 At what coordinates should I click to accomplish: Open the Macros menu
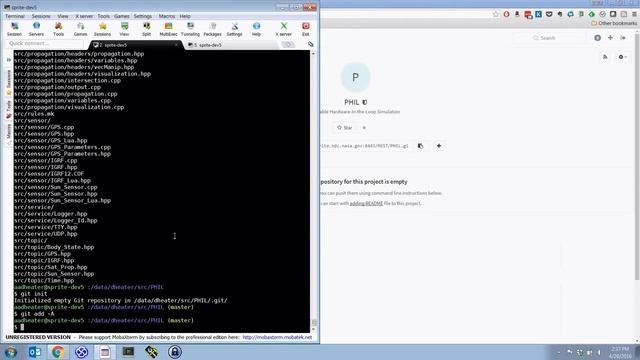(167, 16)
